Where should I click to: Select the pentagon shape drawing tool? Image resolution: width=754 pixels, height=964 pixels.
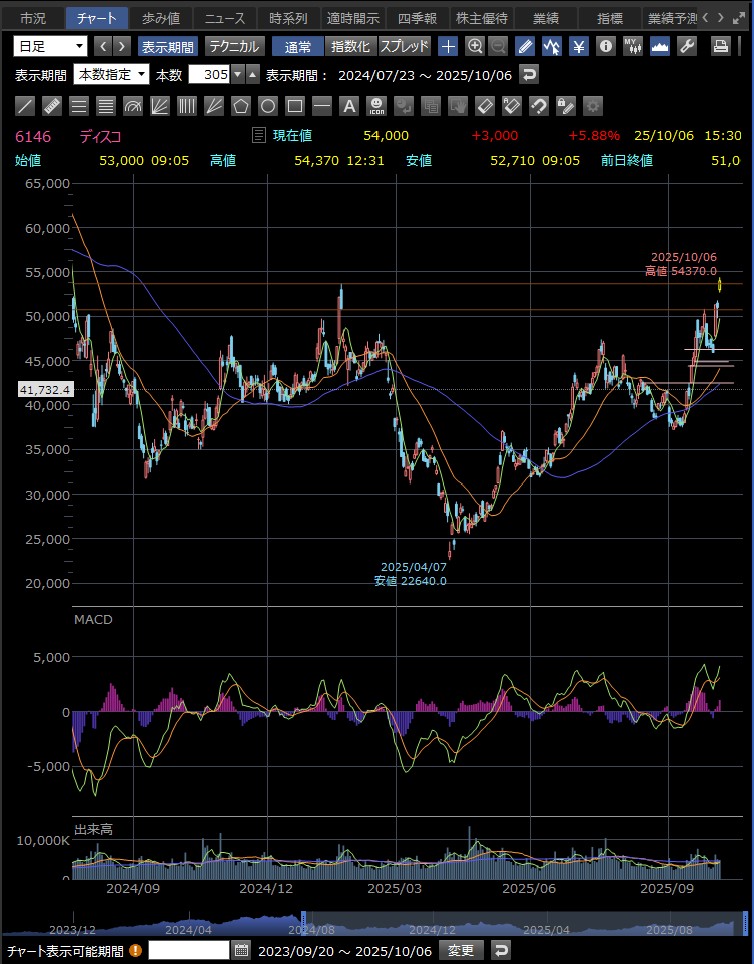coord(241,106)
